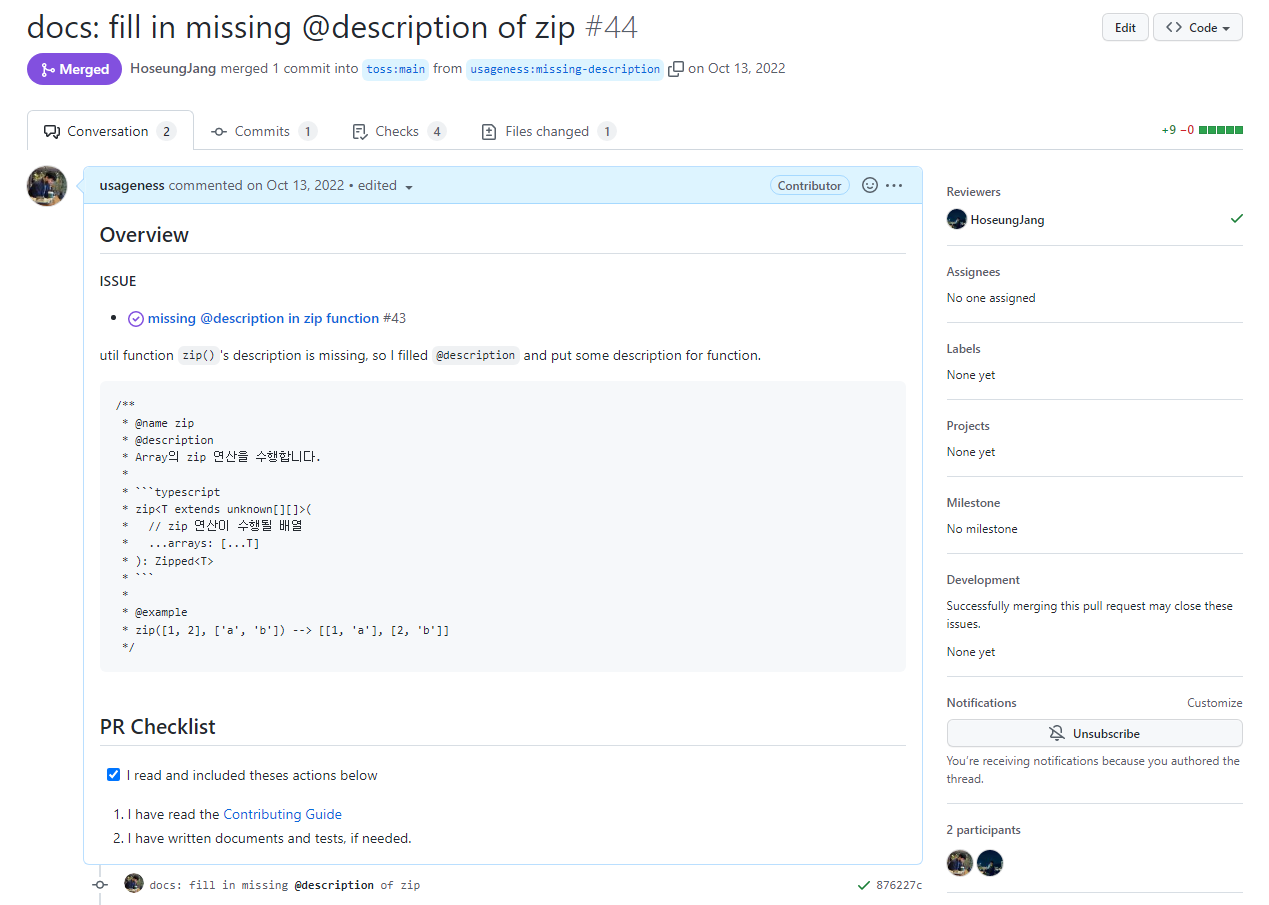Click Customize notifications link
Screen dimensions: 1269x905
1215,703
